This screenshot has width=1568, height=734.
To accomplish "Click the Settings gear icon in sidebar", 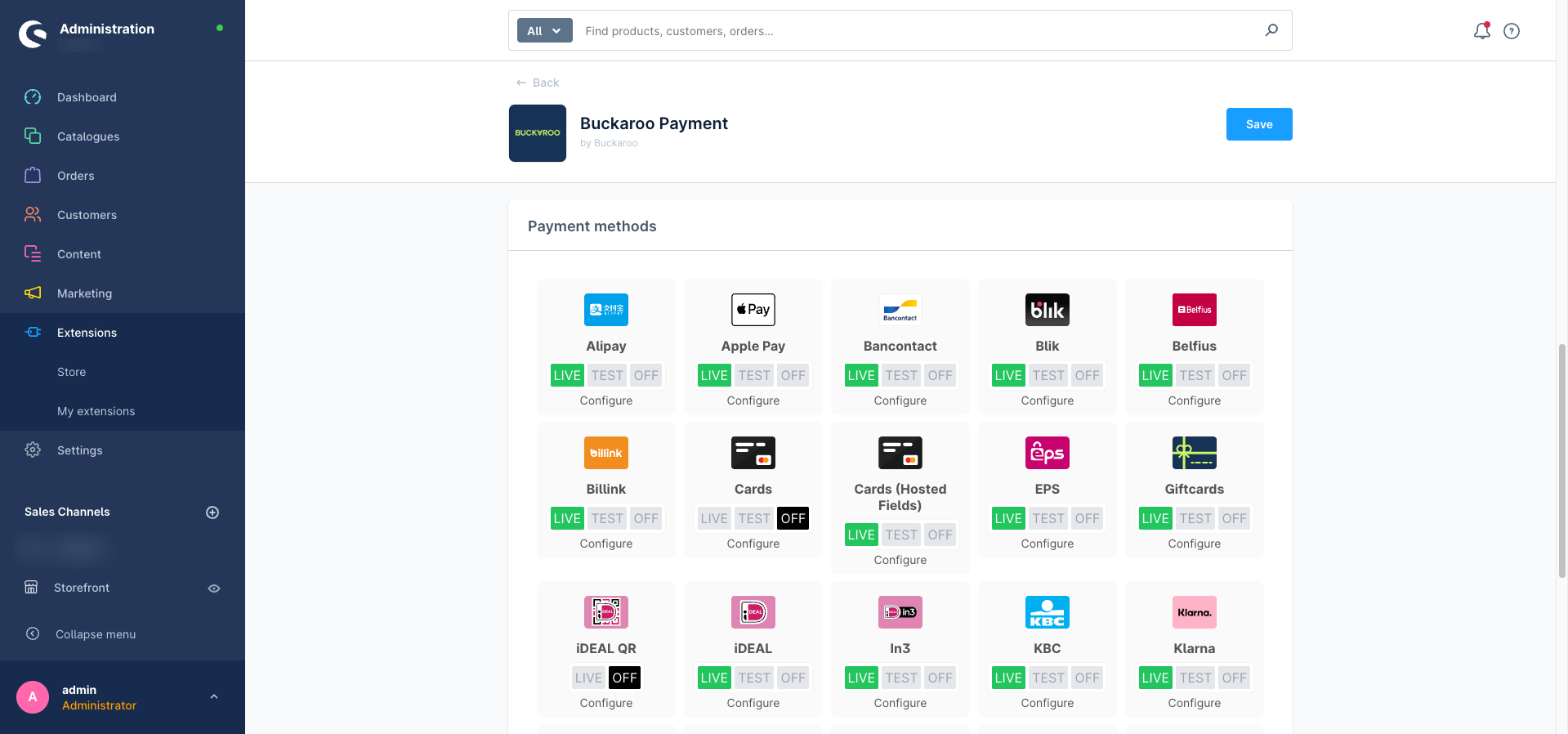I will [33, 450].
